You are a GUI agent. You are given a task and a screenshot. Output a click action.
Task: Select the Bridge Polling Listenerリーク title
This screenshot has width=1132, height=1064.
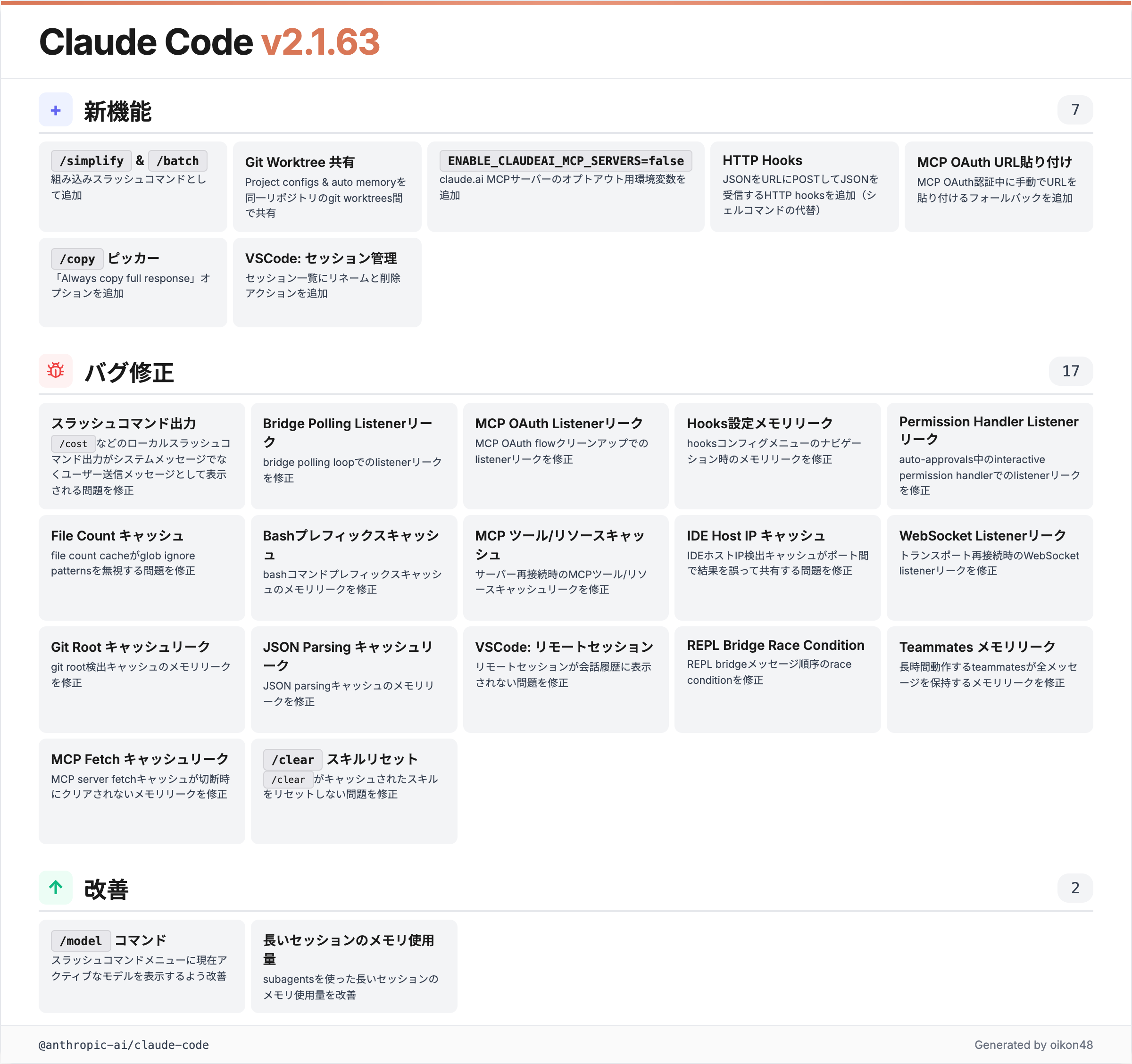347,432
